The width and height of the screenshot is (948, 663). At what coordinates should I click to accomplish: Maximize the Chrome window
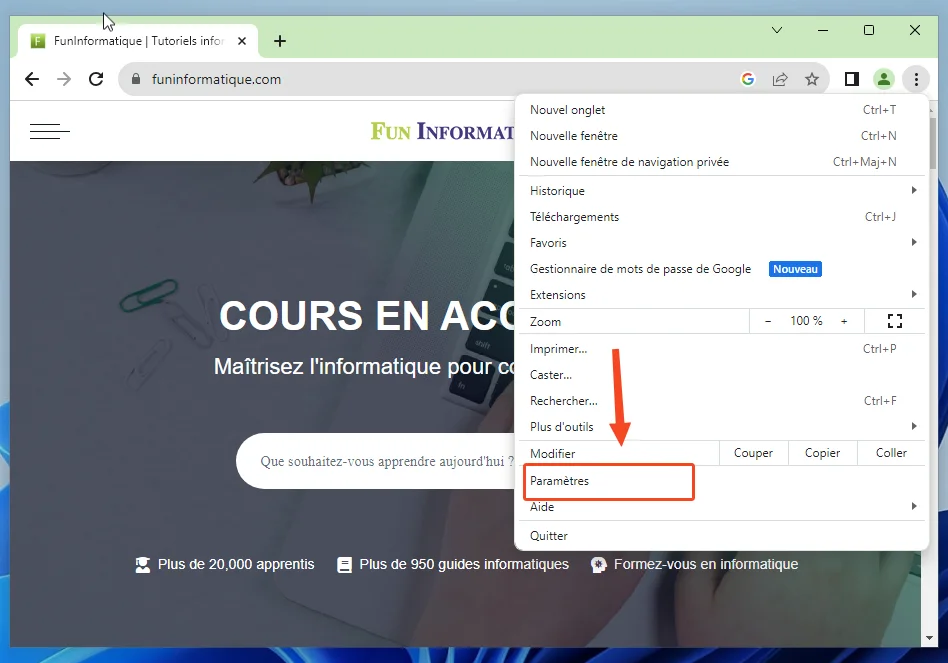pyautogui.click(x=869, y=30)
